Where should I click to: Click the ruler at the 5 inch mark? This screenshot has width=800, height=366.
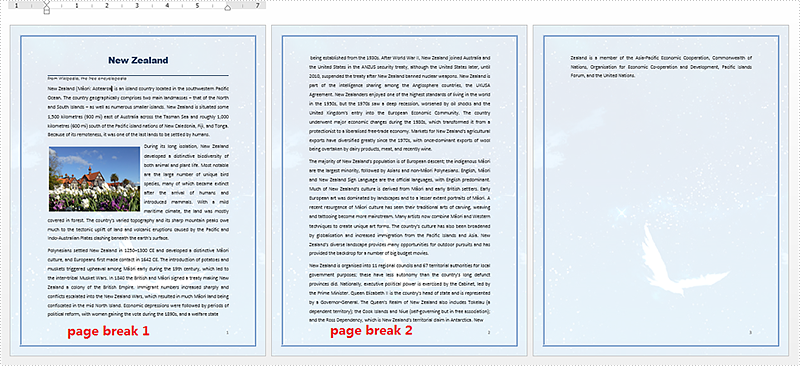pos(197,6)
